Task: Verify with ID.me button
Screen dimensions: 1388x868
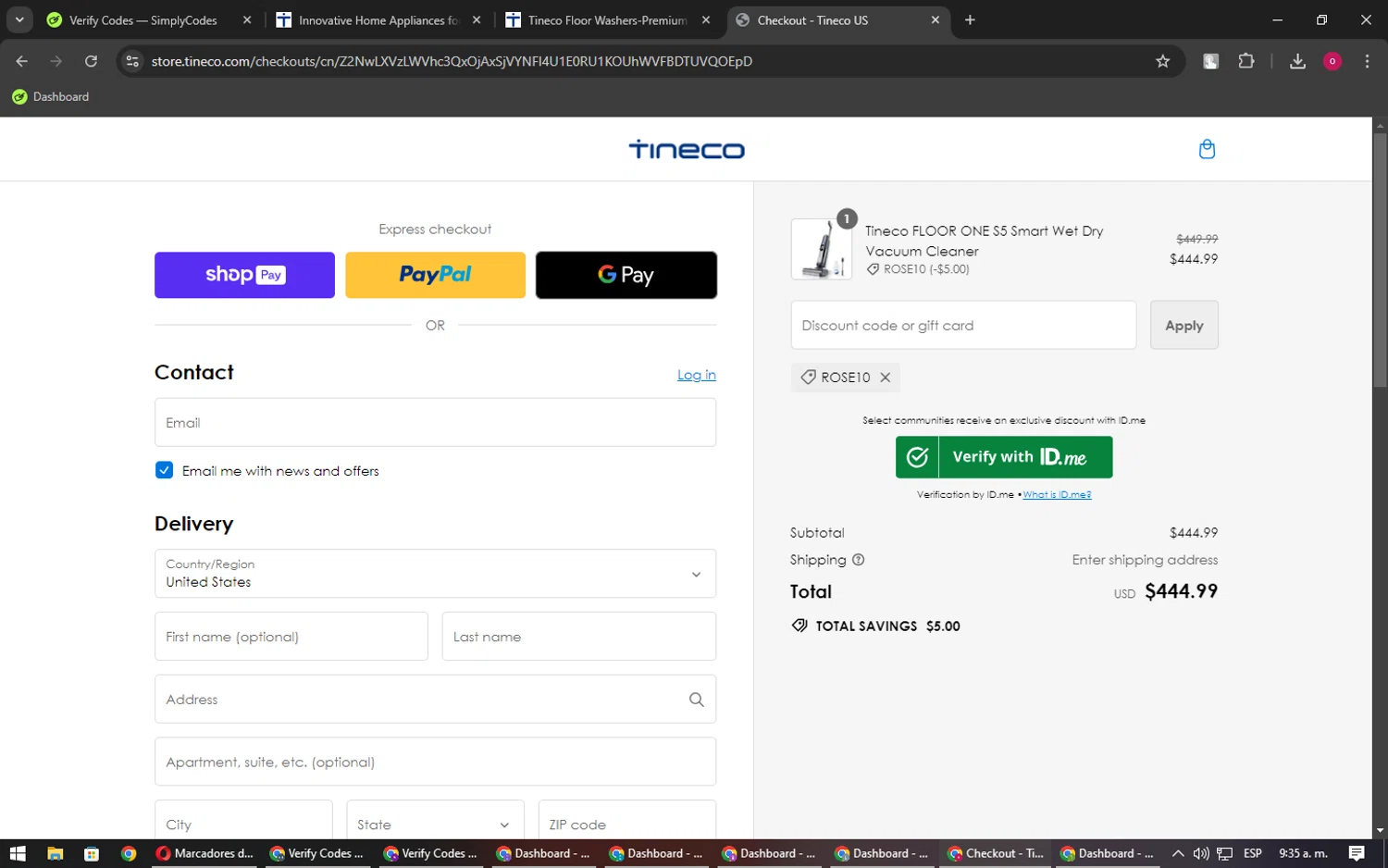Action: click(x=1004, y=457)
